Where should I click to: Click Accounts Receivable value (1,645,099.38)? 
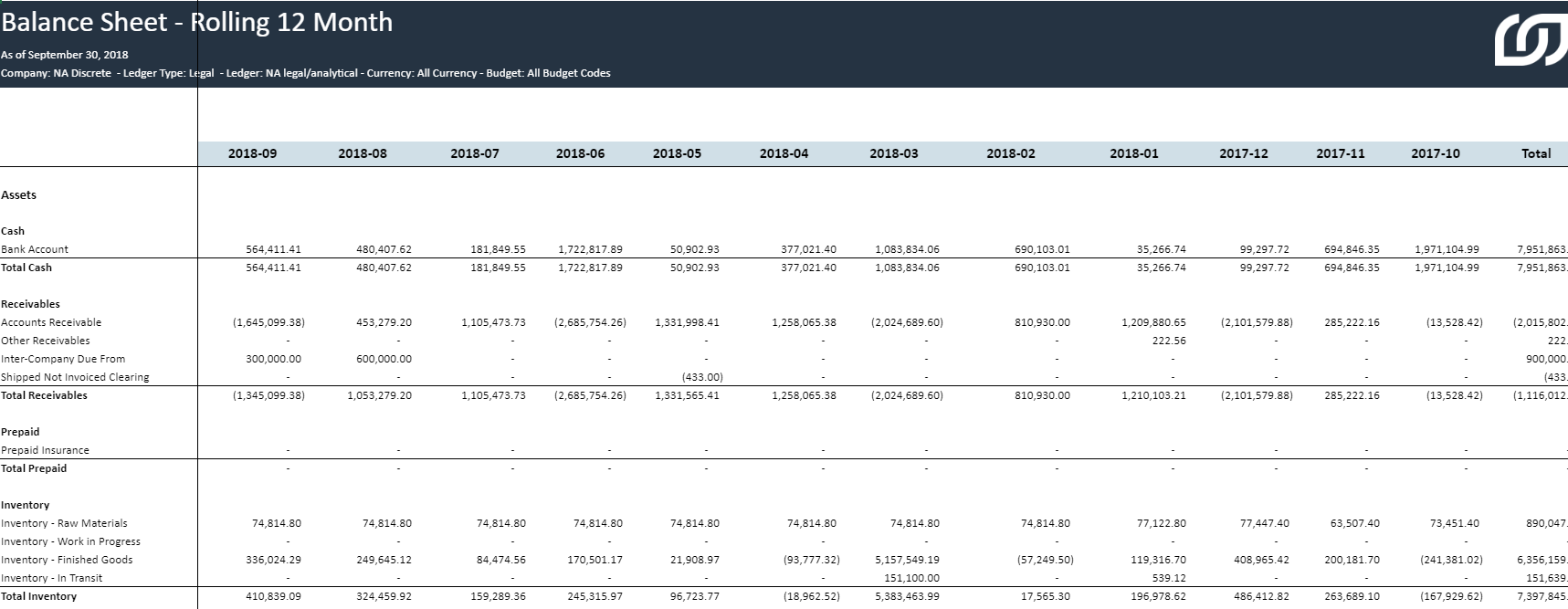click(x=269, y=322)
